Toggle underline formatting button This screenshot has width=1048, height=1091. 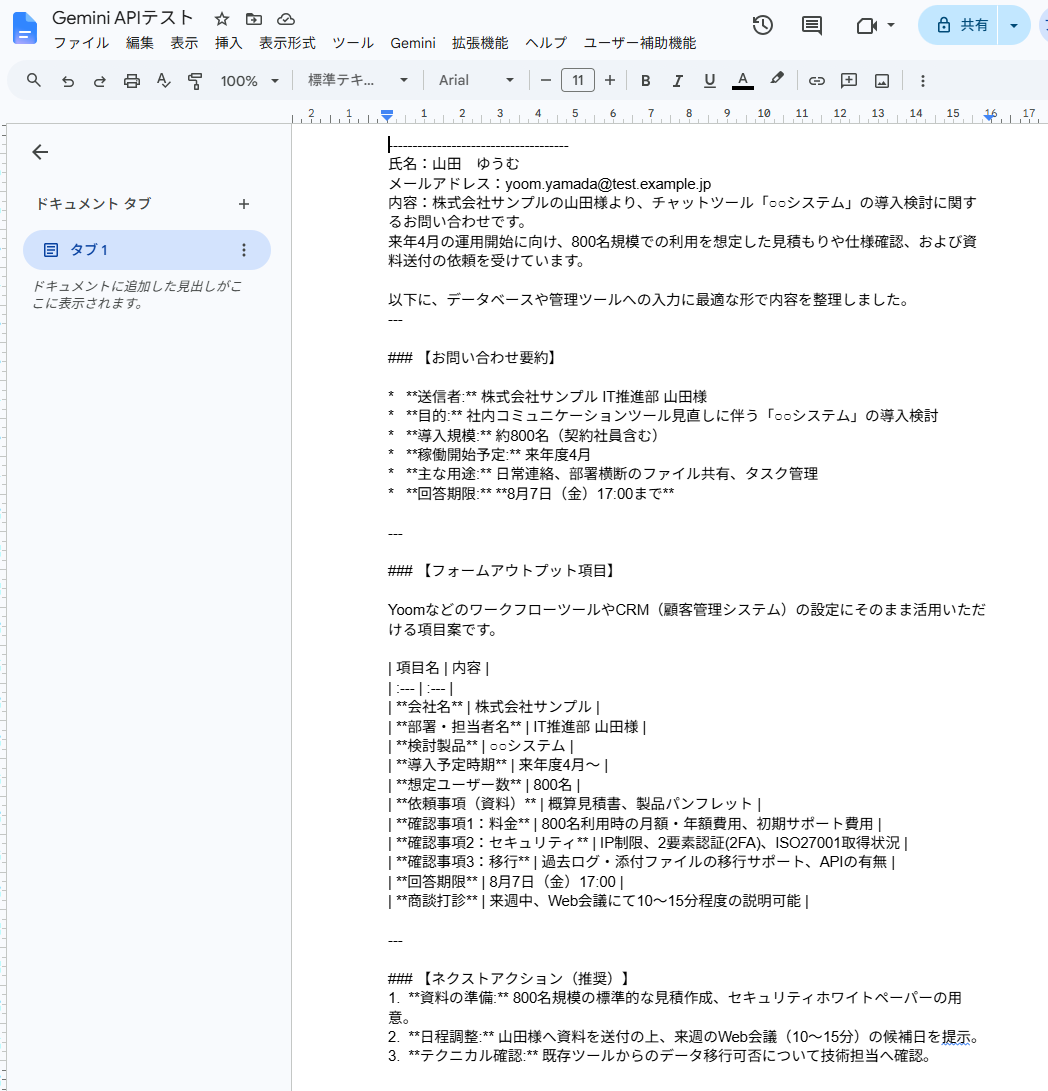[709, 81]
